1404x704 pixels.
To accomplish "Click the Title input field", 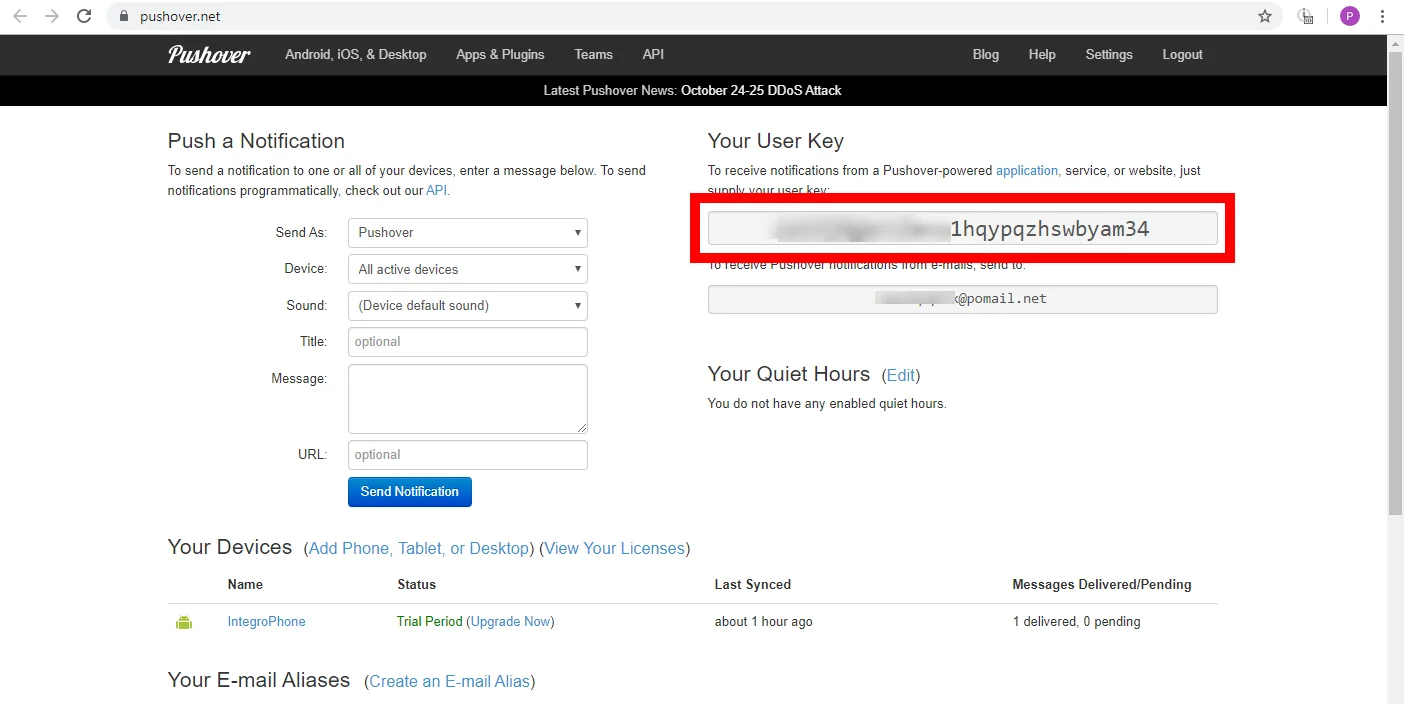I will pos(468,342).
